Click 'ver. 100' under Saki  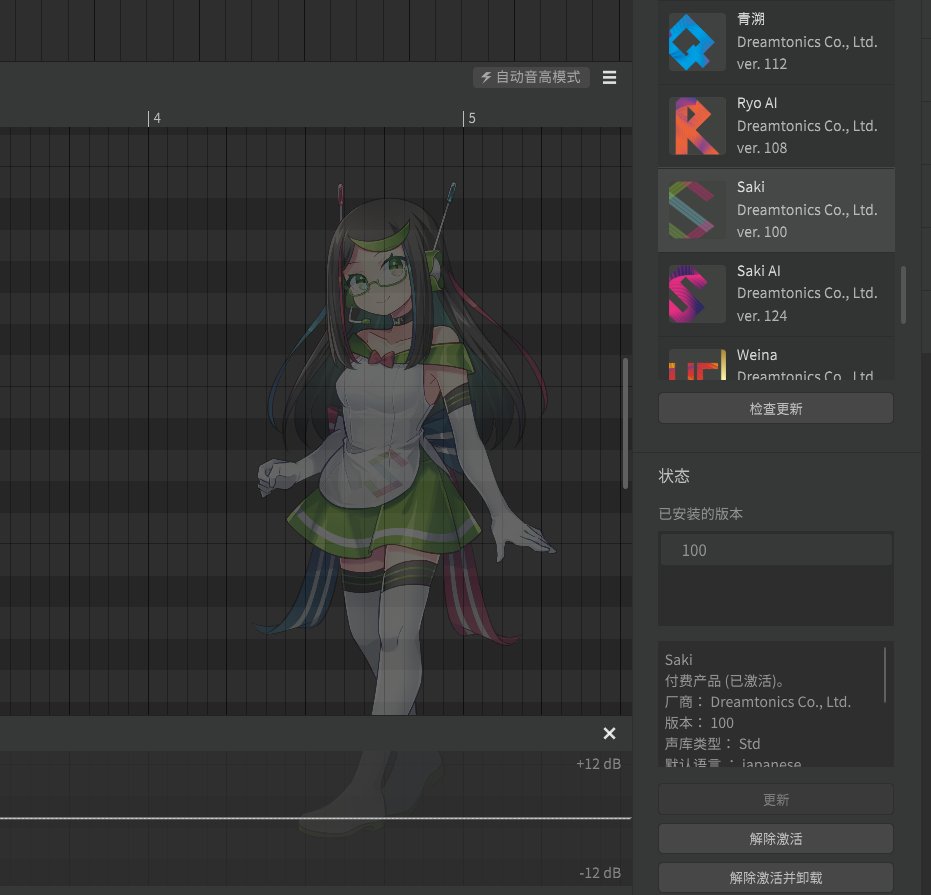coord(762,232)
